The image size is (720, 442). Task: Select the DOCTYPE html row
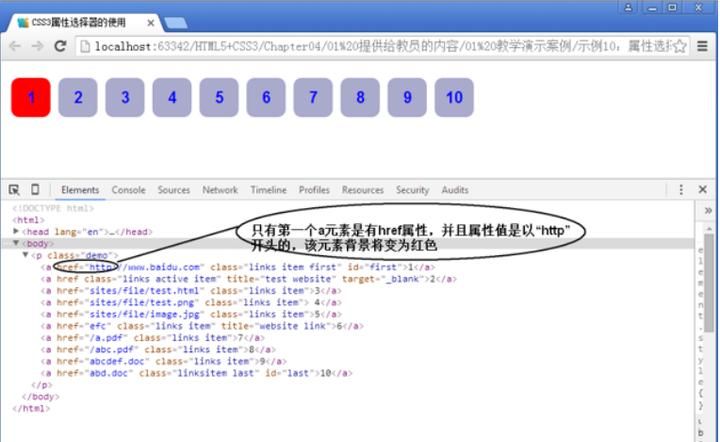(x=53, y=208)
